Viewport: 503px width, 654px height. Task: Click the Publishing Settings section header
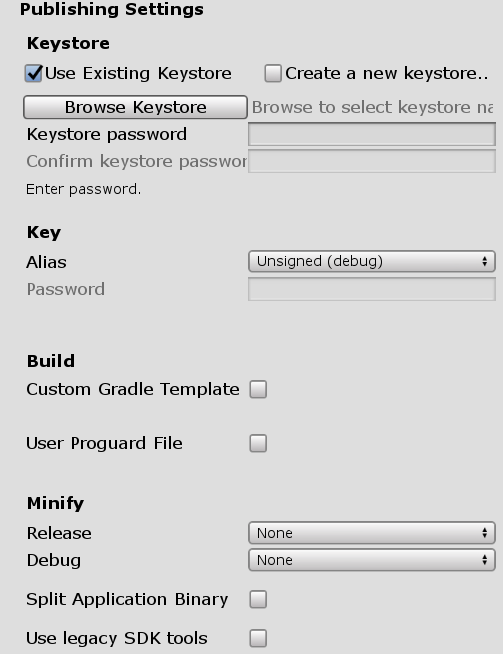click(x=112, y=9)
